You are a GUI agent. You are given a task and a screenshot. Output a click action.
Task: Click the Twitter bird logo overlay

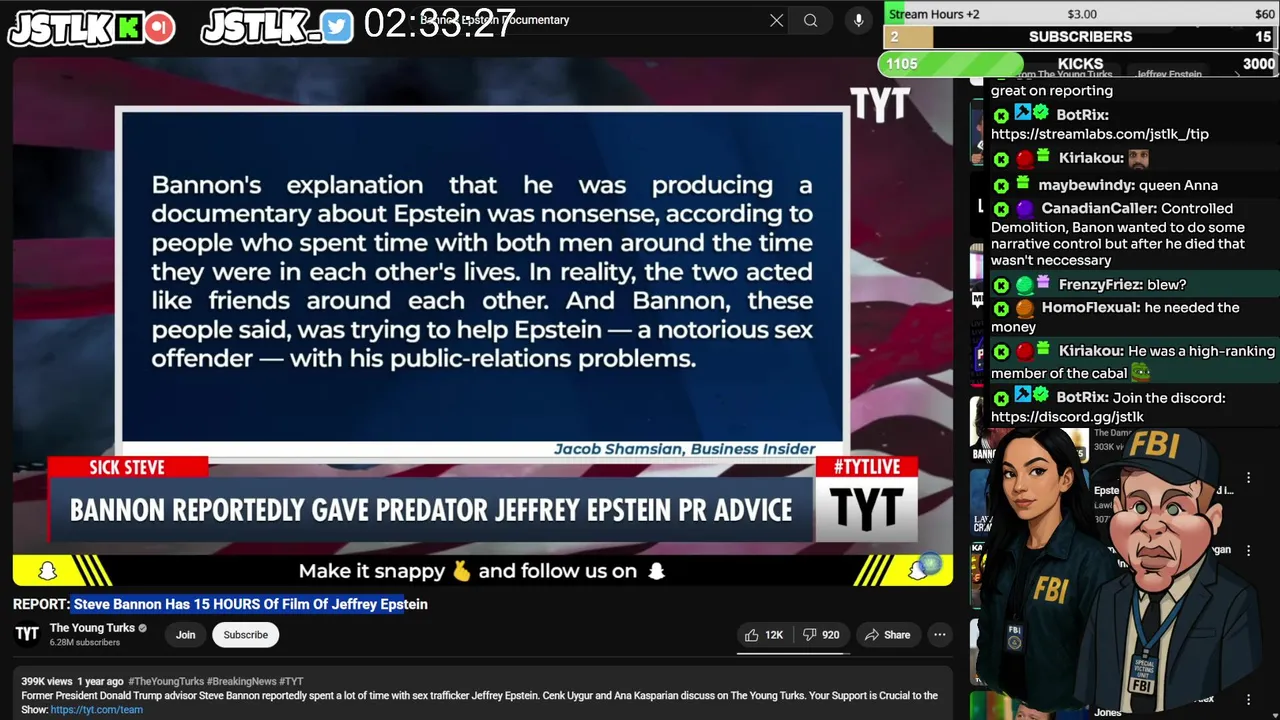[337, 27]
